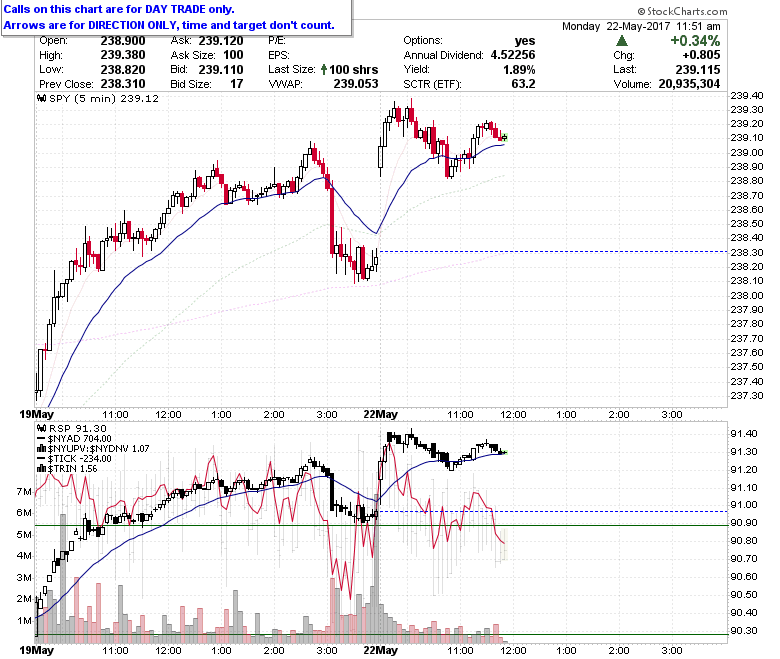This screenshot has width=780, height=659.
Task: Click the Yield value 1.89%
Action: click(x=519, y=69)
